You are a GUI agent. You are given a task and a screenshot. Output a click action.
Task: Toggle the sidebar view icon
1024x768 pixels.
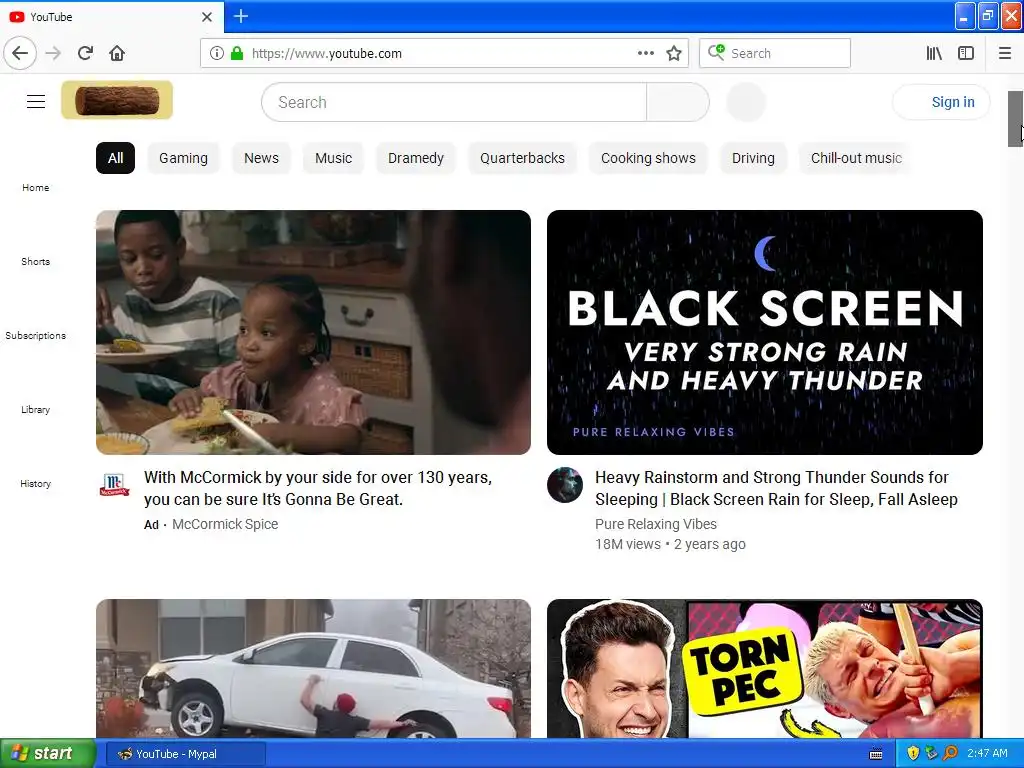pos(966,53)
